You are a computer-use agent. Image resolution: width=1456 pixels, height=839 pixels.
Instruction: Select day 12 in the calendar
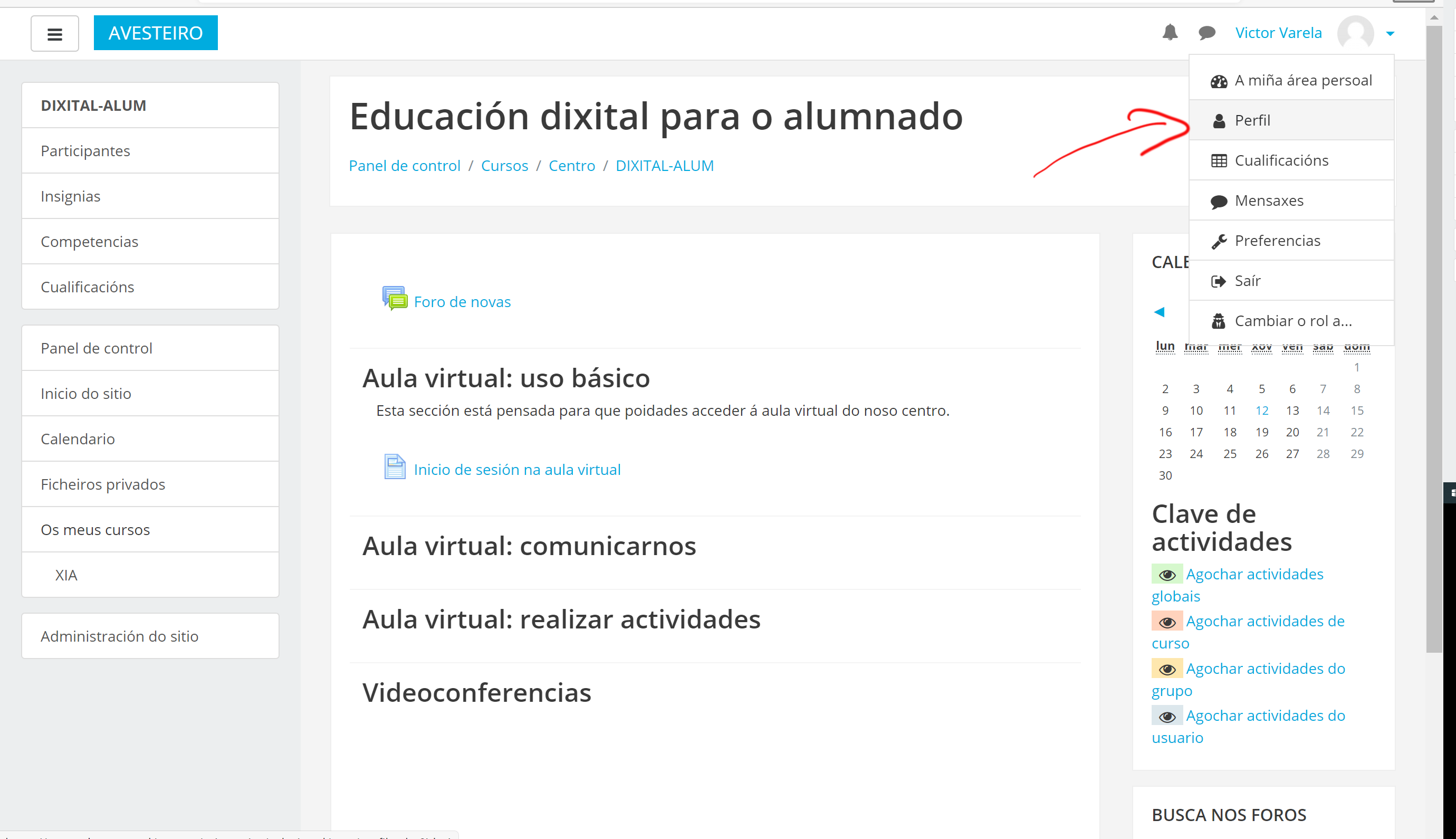pos(1261,411)
